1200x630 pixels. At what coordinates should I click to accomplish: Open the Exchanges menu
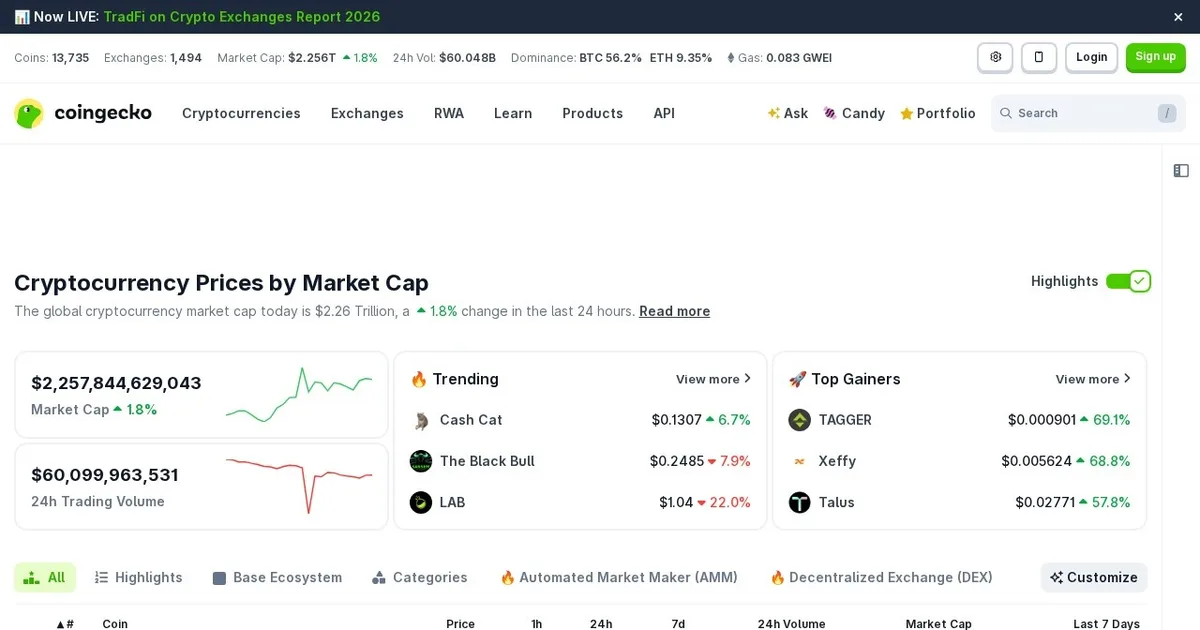[x=367, y=113]
